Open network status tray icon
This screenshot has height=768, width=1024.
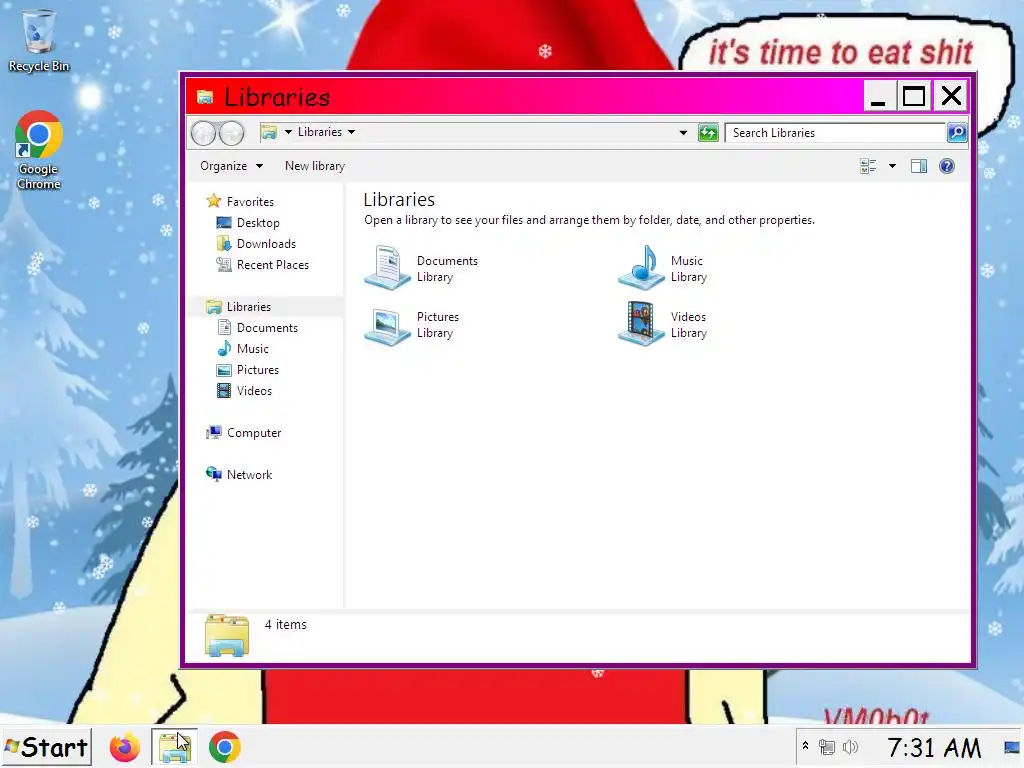pos(827,747)
